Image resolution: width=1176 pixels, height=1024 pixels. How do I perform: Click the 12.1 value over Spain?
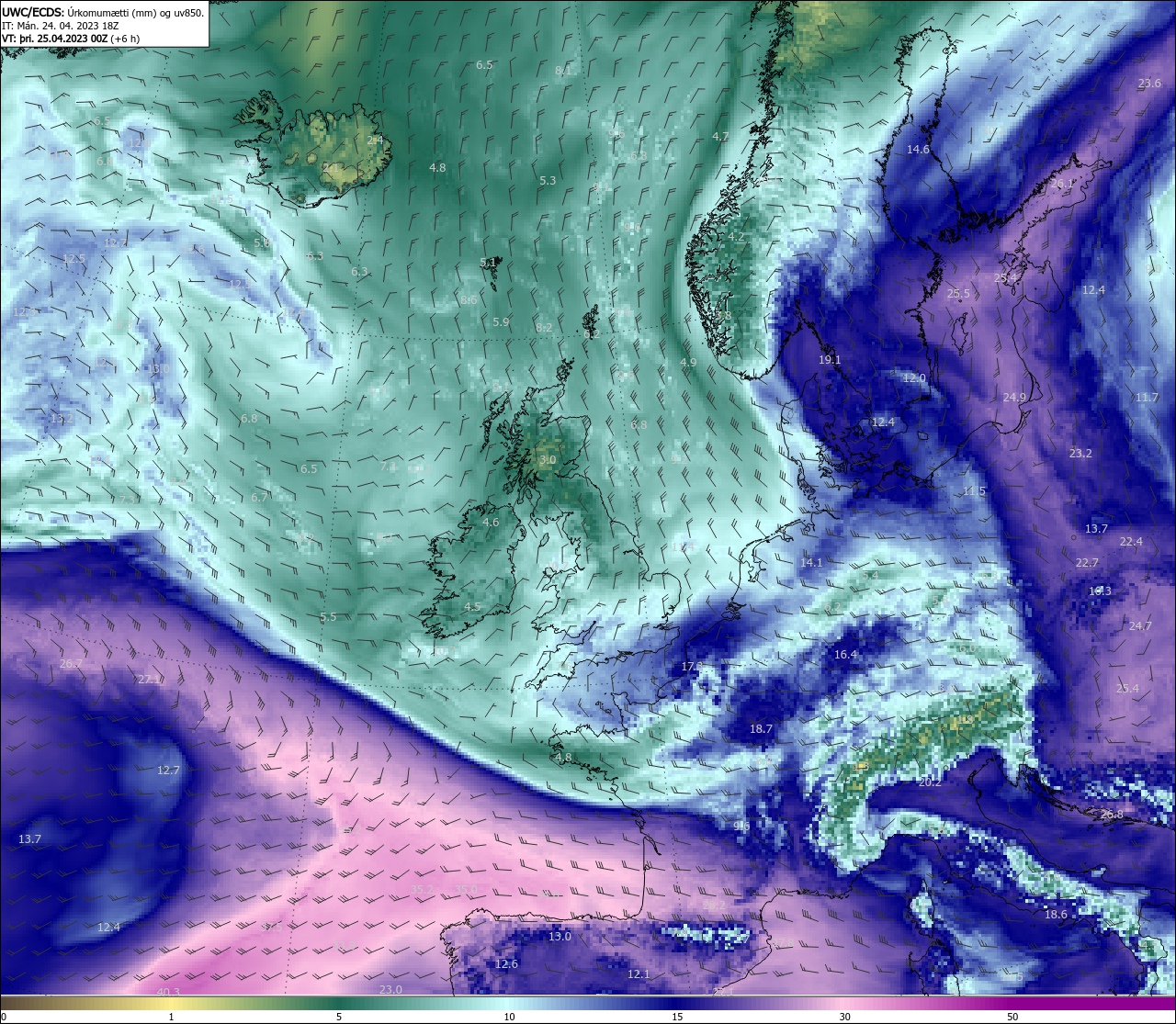pos(639,974)
